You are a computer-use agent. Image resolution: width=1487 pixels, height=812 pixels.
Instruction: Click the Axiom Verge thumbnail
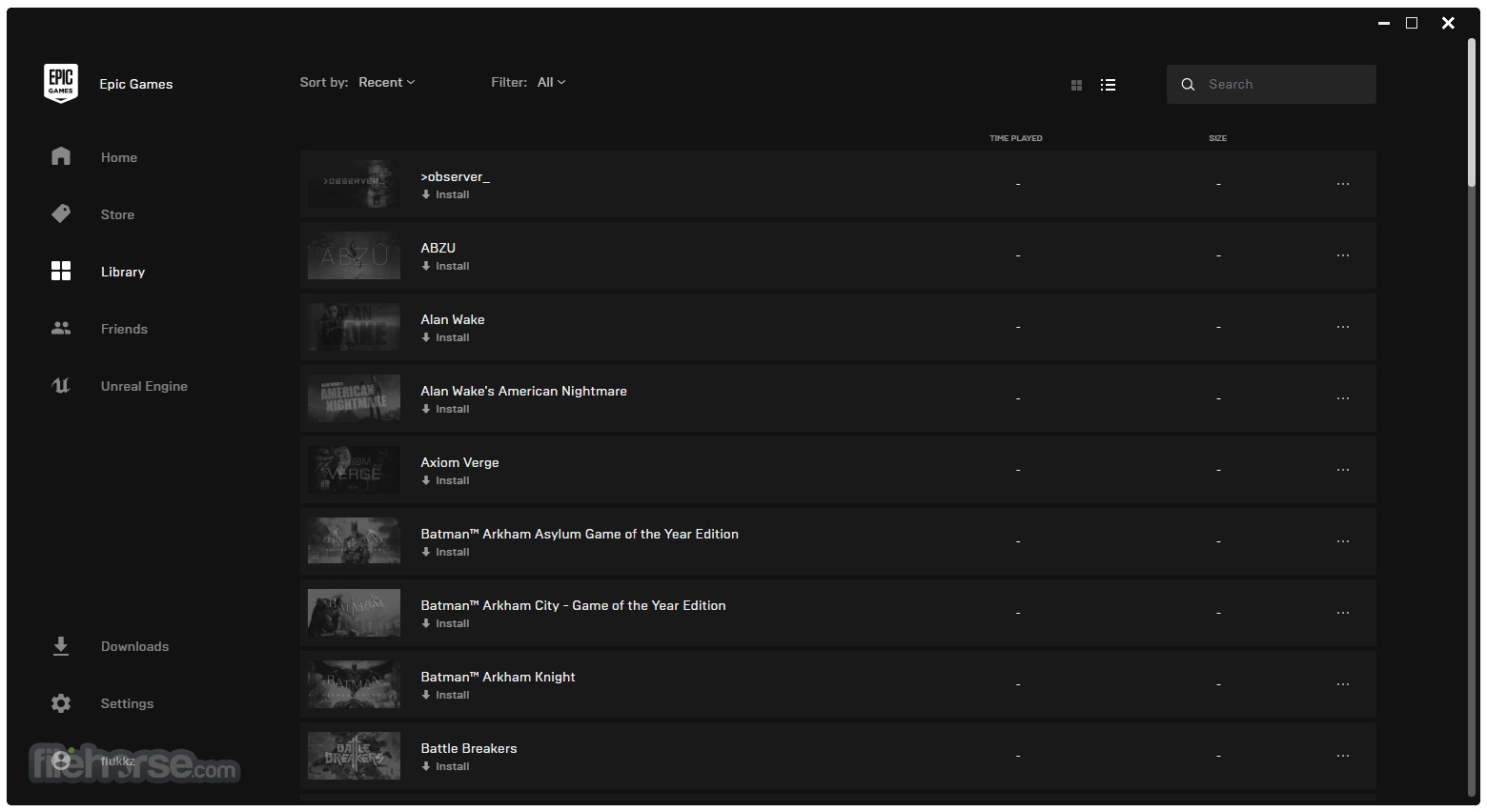pos(354,470)
